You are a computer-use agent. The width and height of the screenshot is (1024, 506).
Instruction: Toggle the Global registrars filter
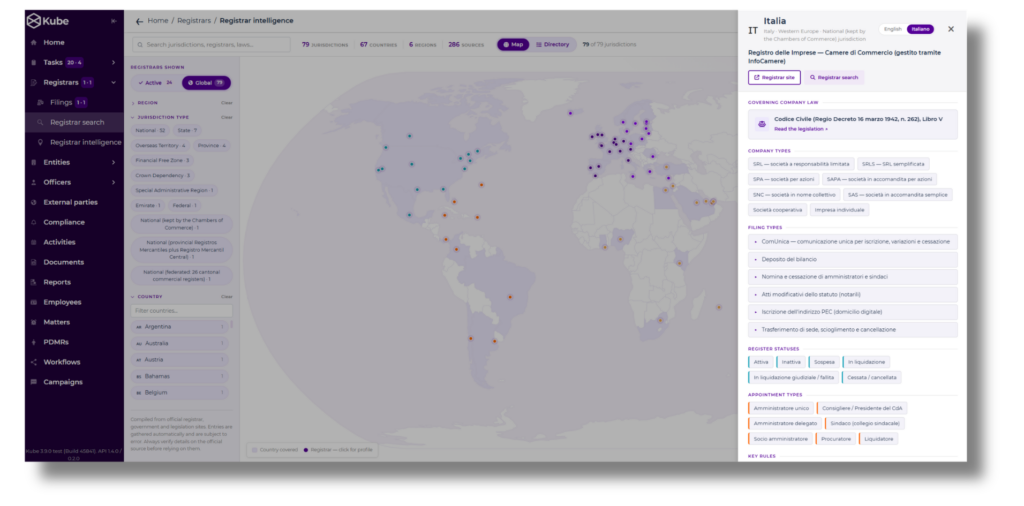pyautogui.click(x=206, y=83)
